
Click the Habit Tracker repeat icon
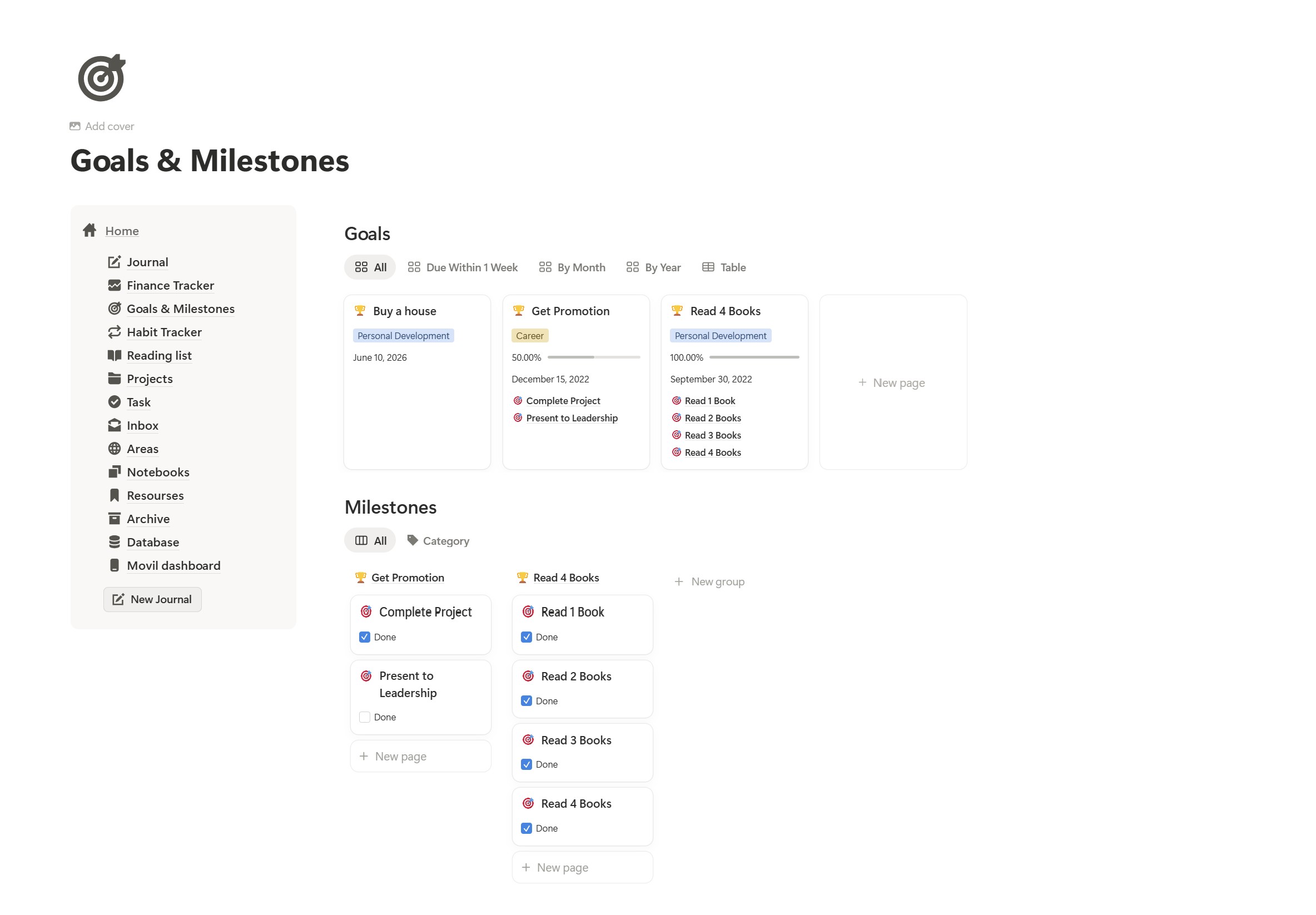[114, 332]
